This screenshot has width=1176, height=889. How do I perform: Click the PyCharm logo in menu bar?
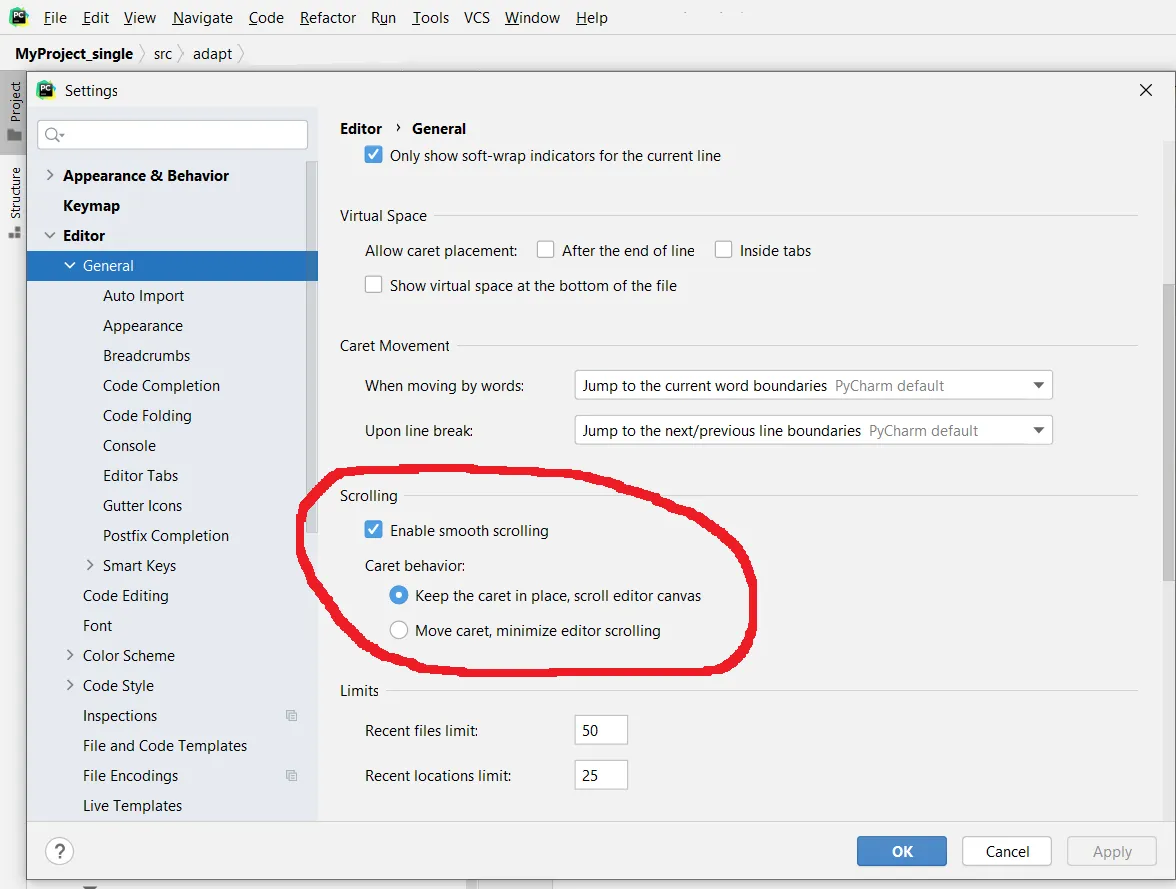pos(19,17)
